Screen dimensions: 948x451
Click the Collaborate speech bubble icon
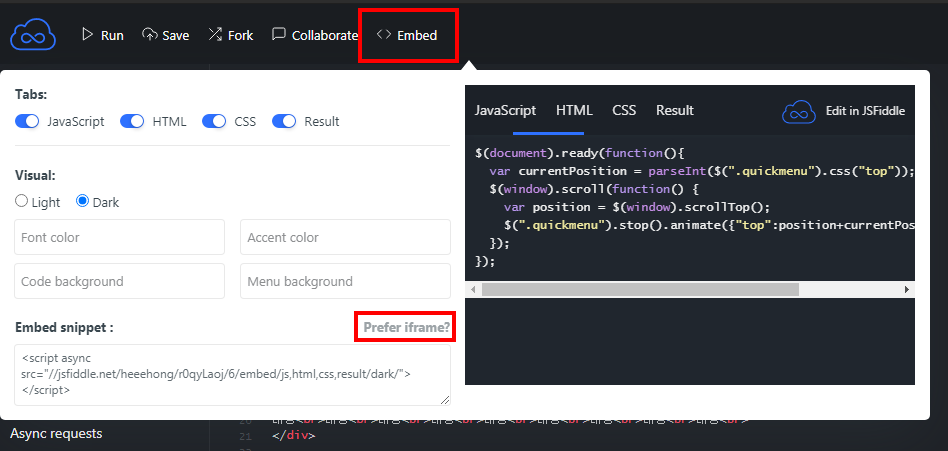click(279, 34)
